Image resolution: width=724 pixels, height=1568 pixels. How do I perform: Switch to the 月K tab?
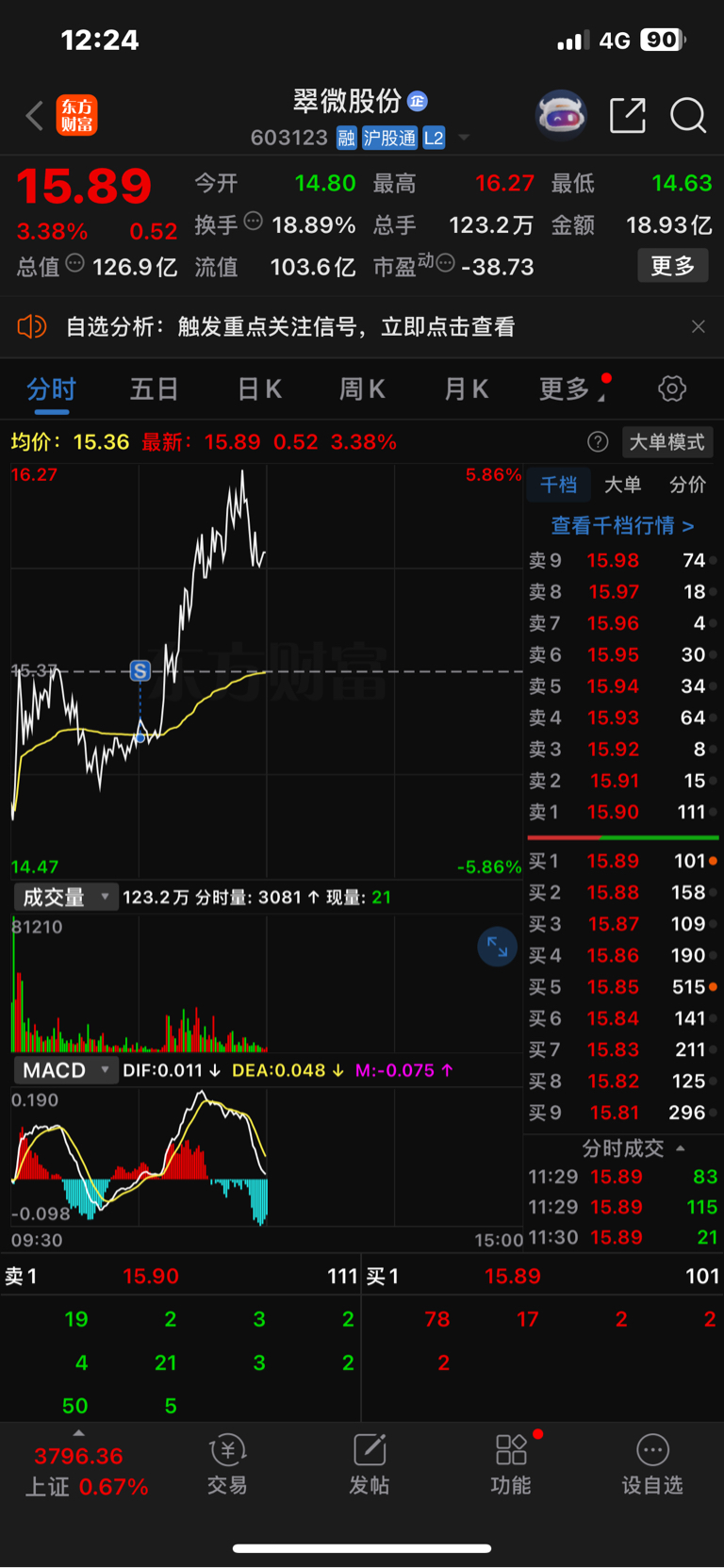tap(466, 388)
